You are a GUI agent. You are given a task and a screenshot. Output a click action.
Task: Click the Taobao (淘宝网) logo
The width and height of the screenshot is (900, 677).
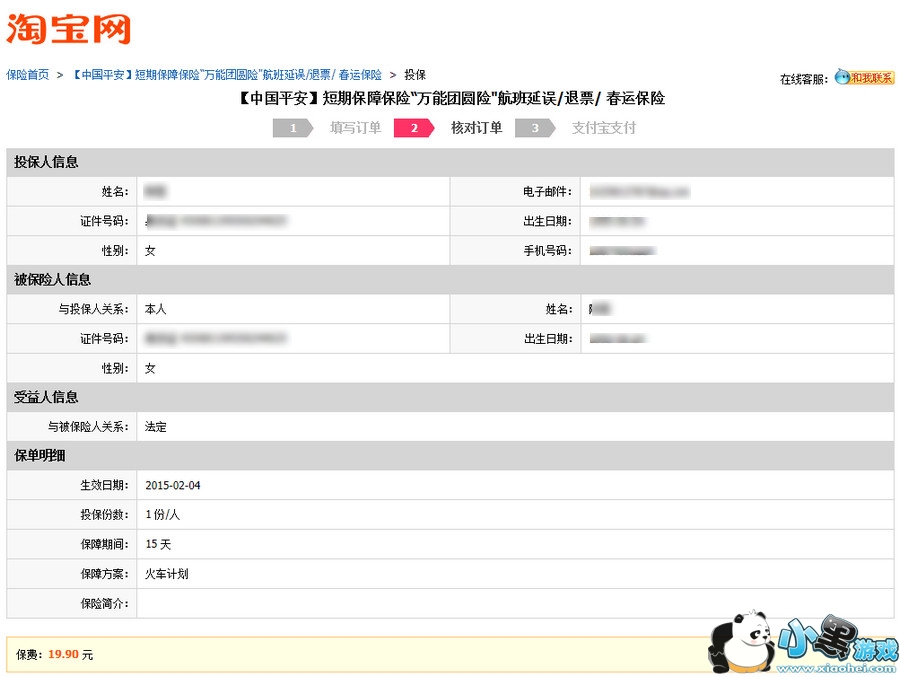point(68,29)
